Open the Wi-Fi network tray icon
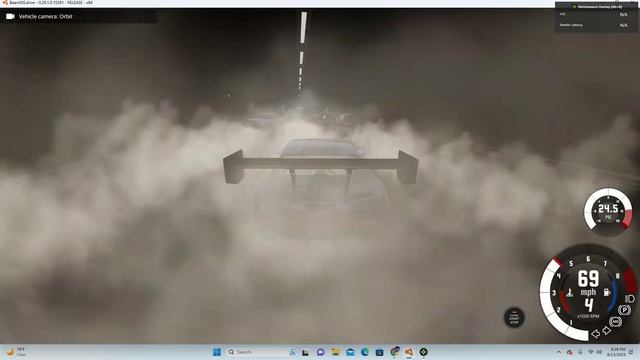 (591, 352)
